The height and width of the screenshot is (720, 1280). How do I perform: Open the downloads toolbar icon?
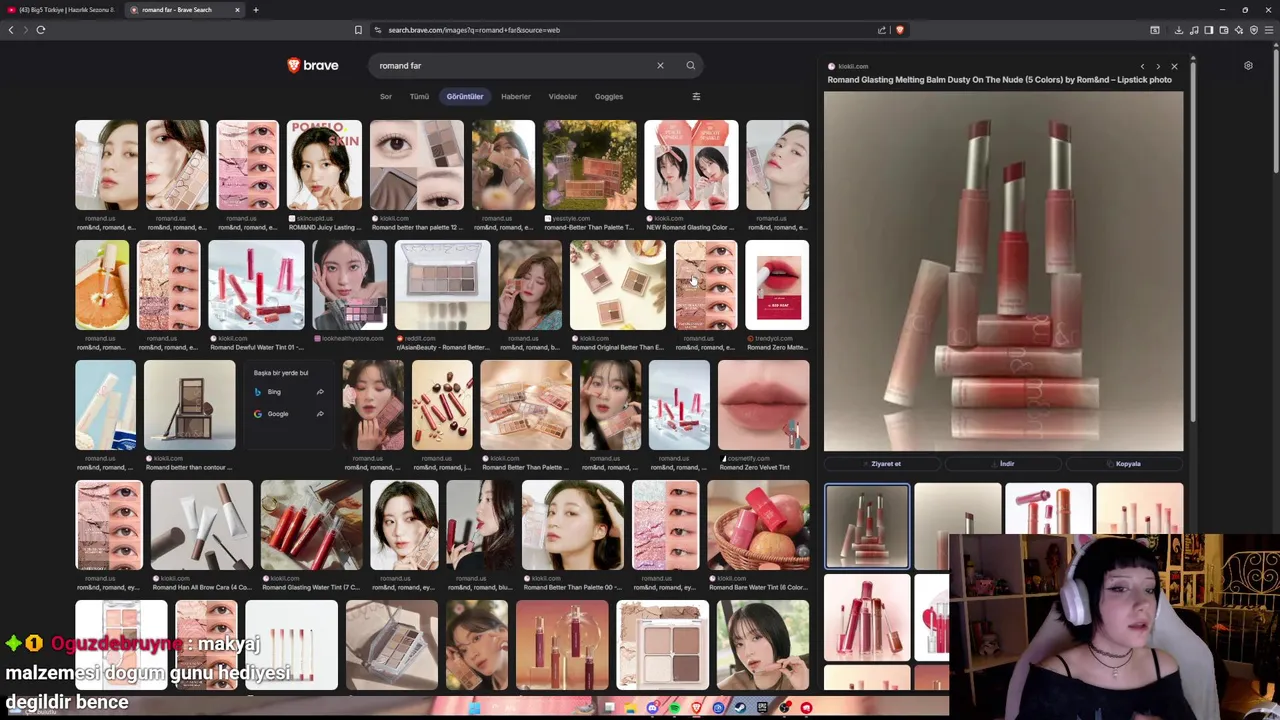(x=1179, y=30)
